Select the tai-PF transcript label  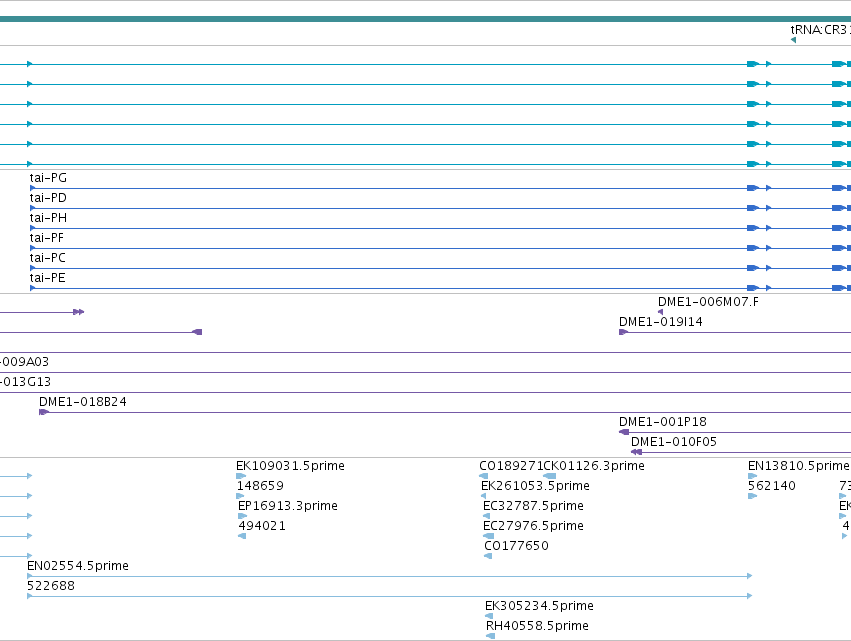click(x=47, y=238)
